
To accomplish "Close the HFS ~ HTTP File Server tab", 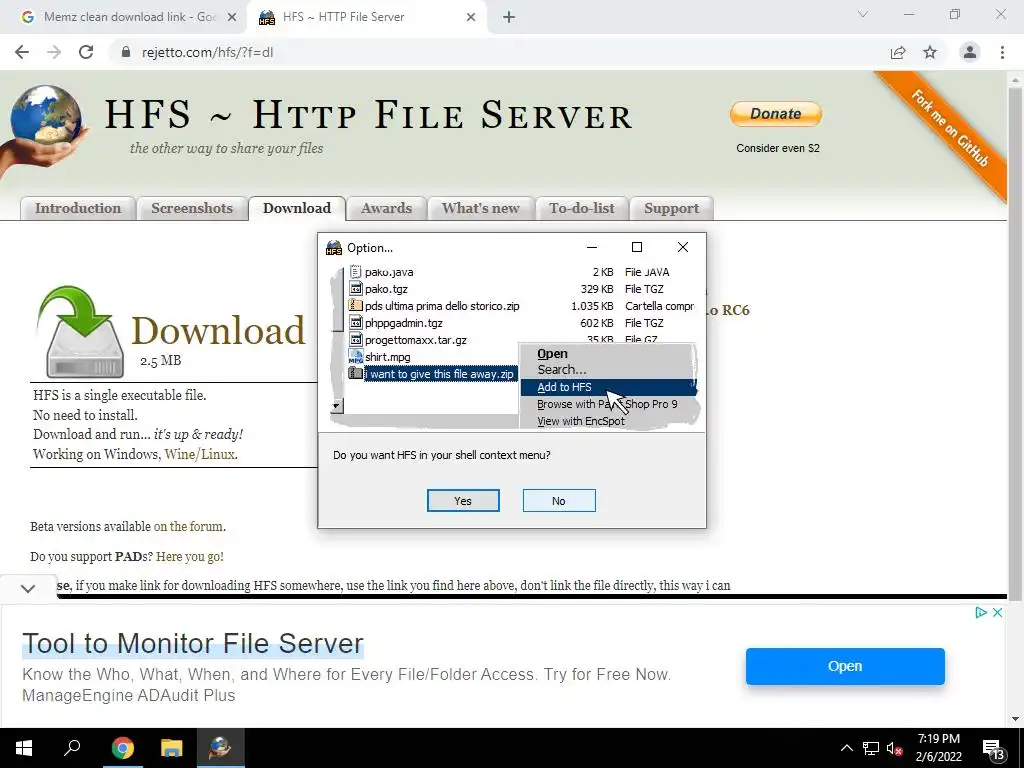I will click(471, 18).
